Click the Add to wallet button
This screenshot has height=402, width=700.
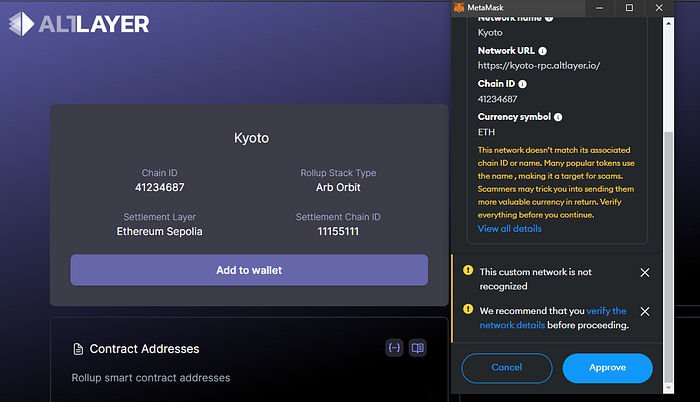pos(249,270)
